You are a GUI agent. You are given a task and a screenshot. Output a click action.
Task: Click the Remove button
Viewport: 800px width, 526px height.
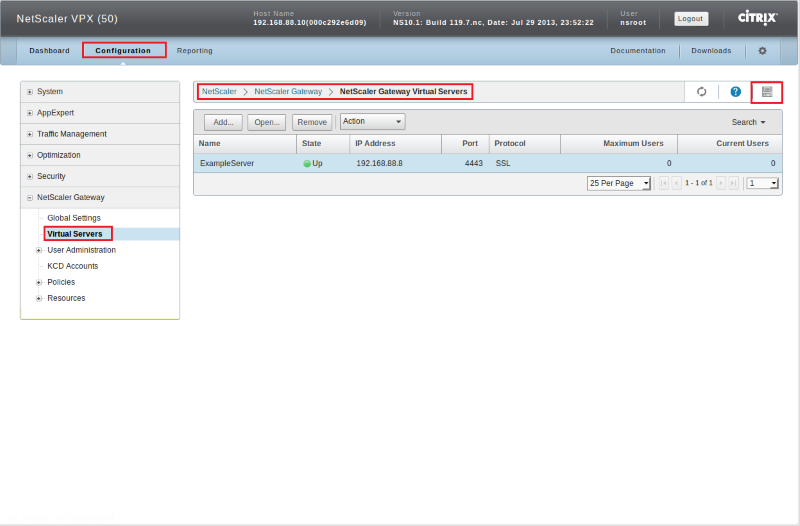(x=312, y=122)
